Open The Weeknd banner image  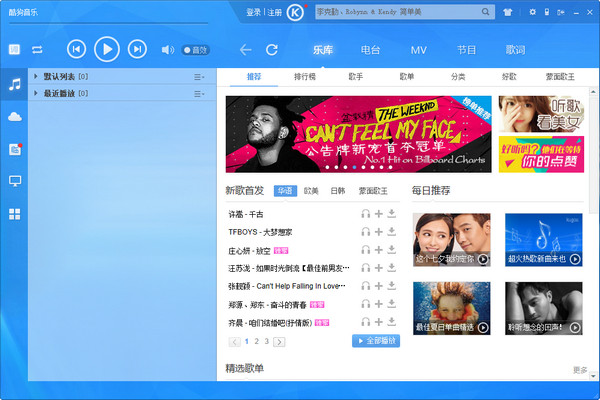click(359, 134)
